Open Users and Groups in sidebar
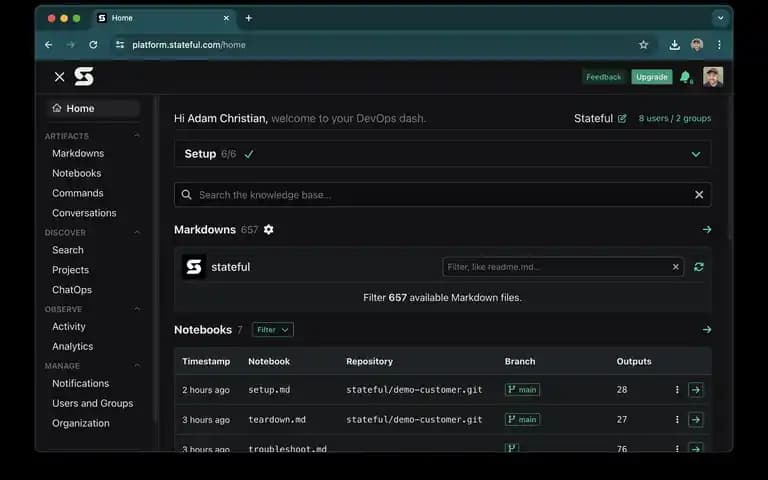 click(93, 403)
